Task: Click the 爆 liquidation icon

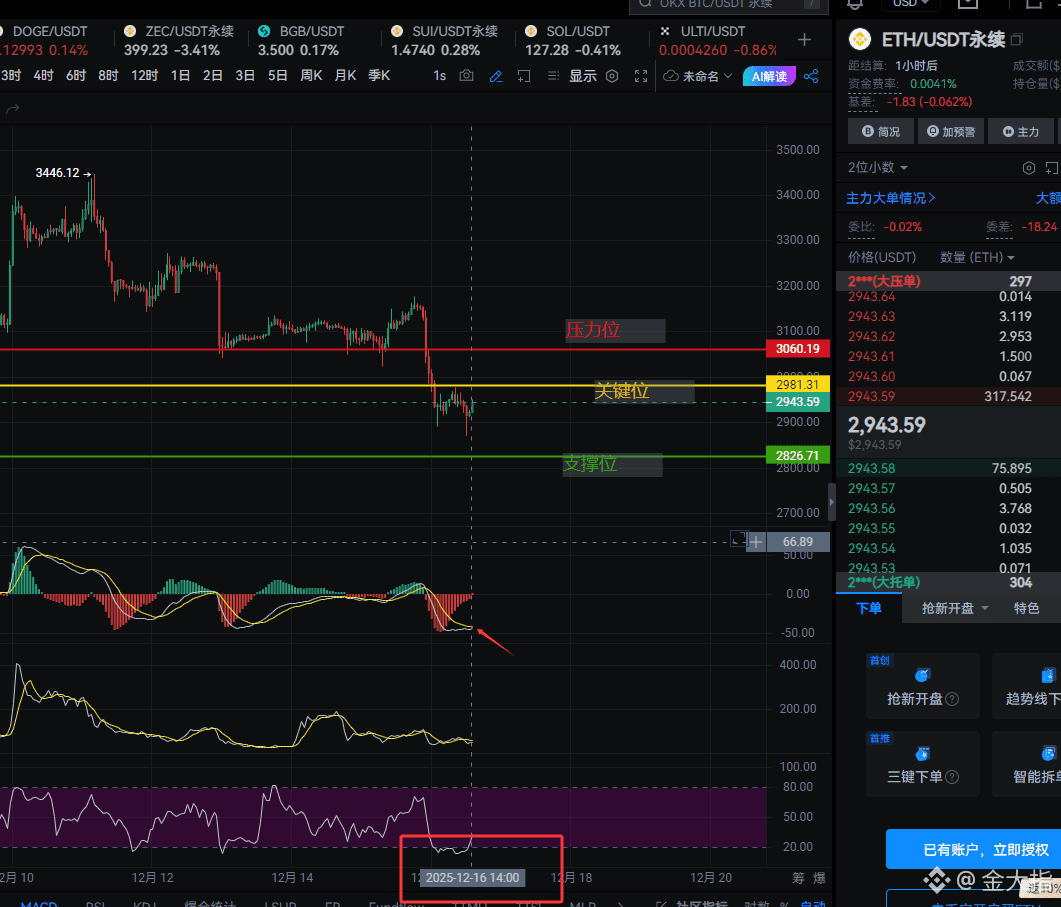Action: (819, 878)
